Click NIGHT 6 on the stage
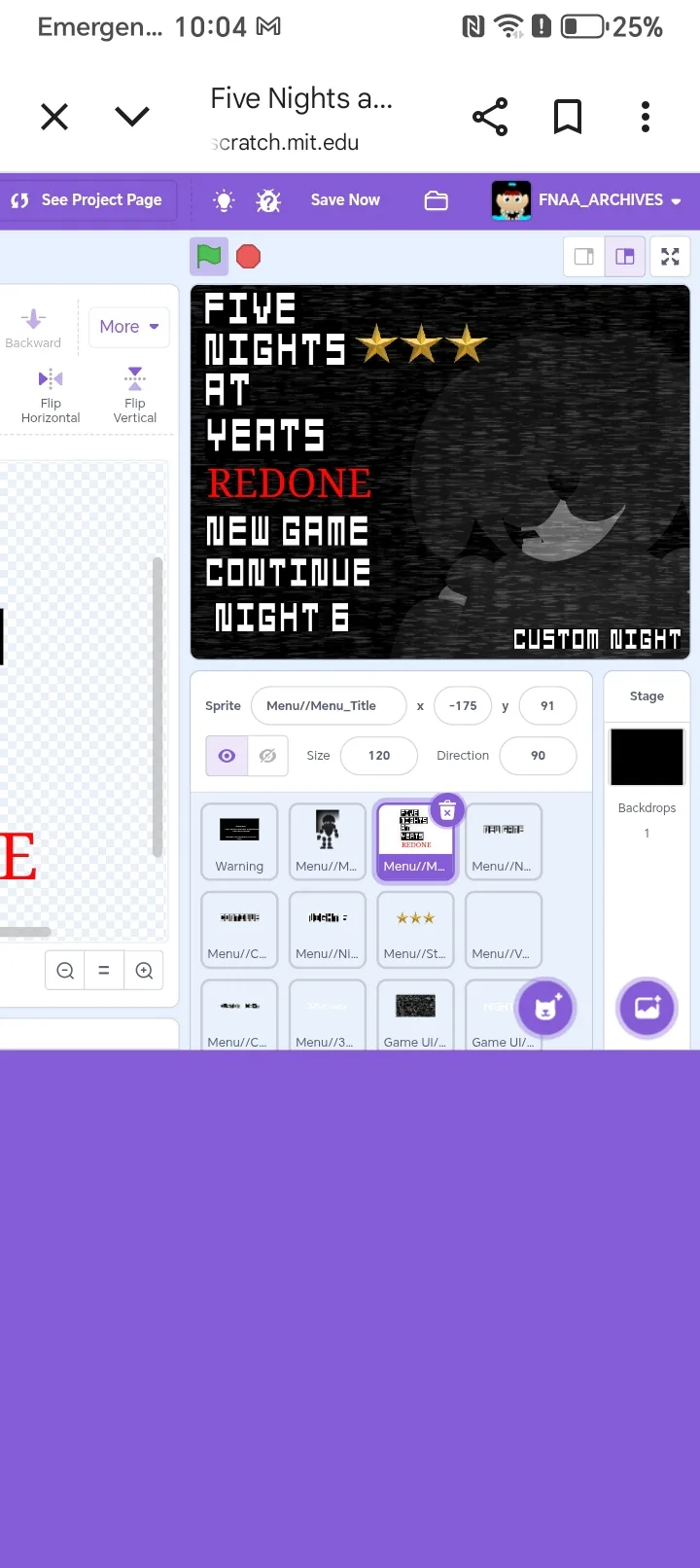This screenshot has width=700, height=1568. click(281, 617)
